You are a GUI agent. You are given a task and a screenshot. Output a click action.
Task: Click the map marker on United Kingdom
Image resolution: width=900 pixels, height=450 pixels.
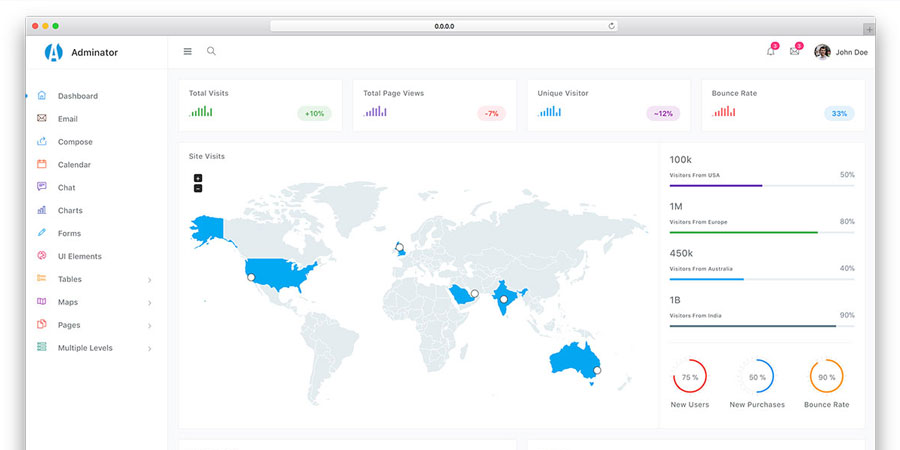pos(399,247)
